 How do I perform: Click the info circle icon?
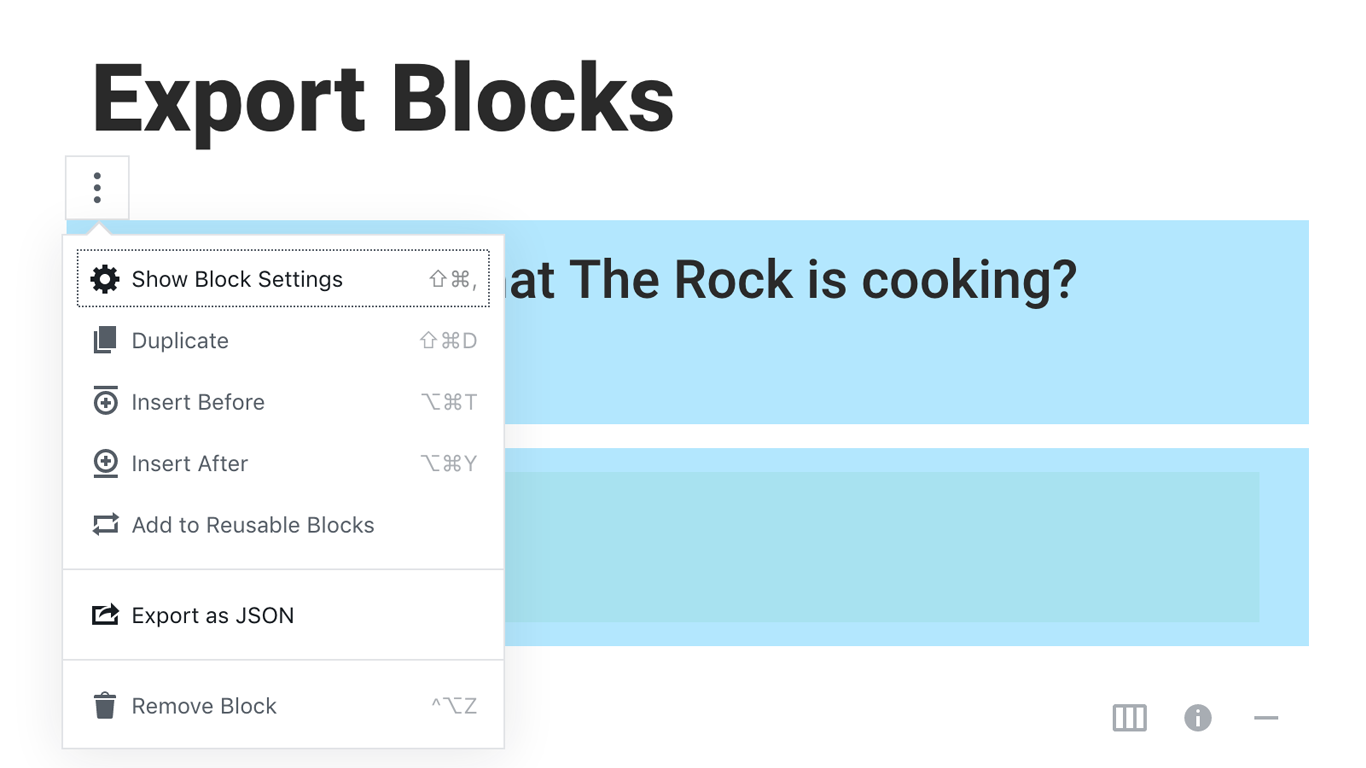point(1198,718)
